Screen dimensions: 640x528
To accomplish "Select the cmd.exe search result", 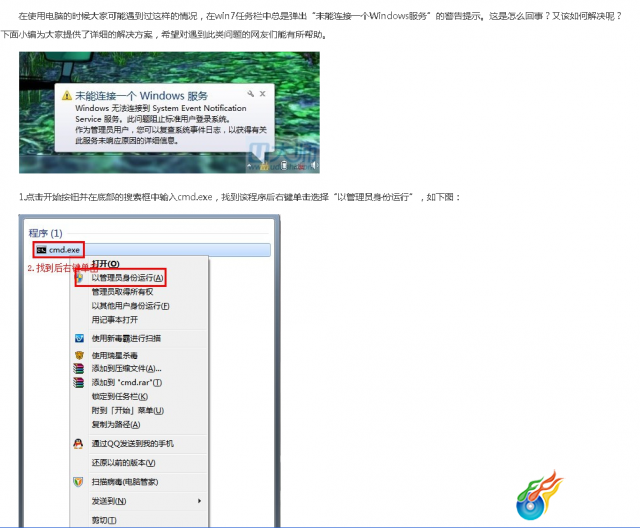I will tap(153, 250).
